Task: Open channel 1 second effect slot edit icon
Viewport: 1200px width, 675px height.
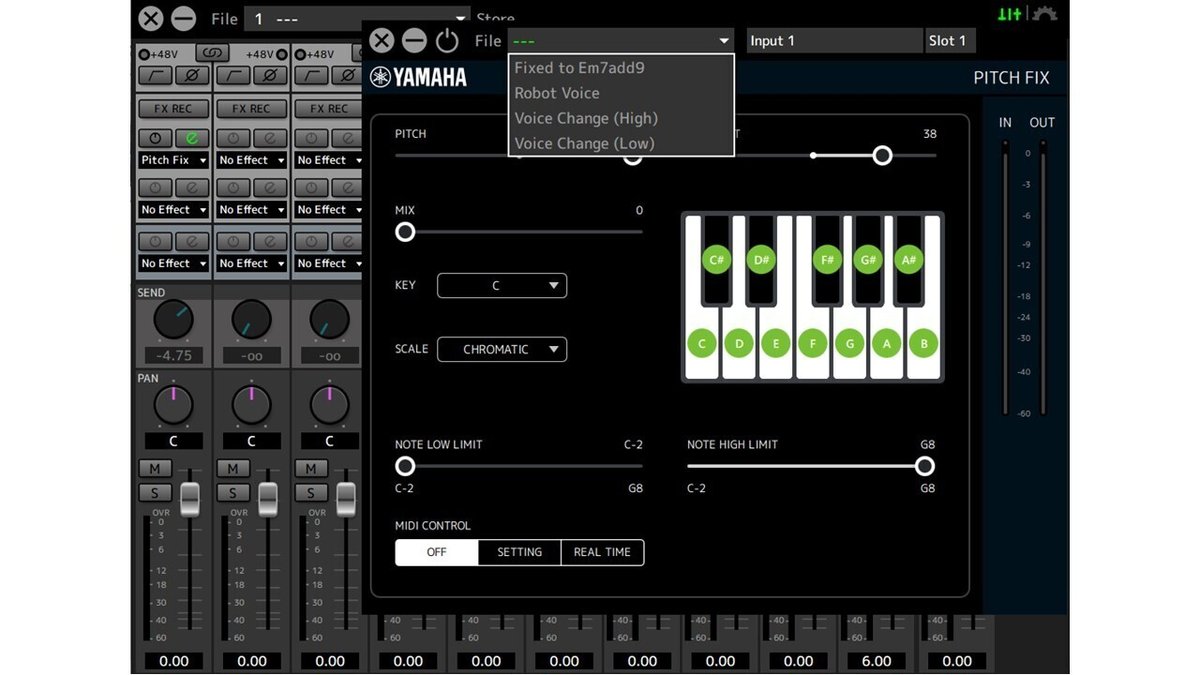Action: [x=191, y=188]
